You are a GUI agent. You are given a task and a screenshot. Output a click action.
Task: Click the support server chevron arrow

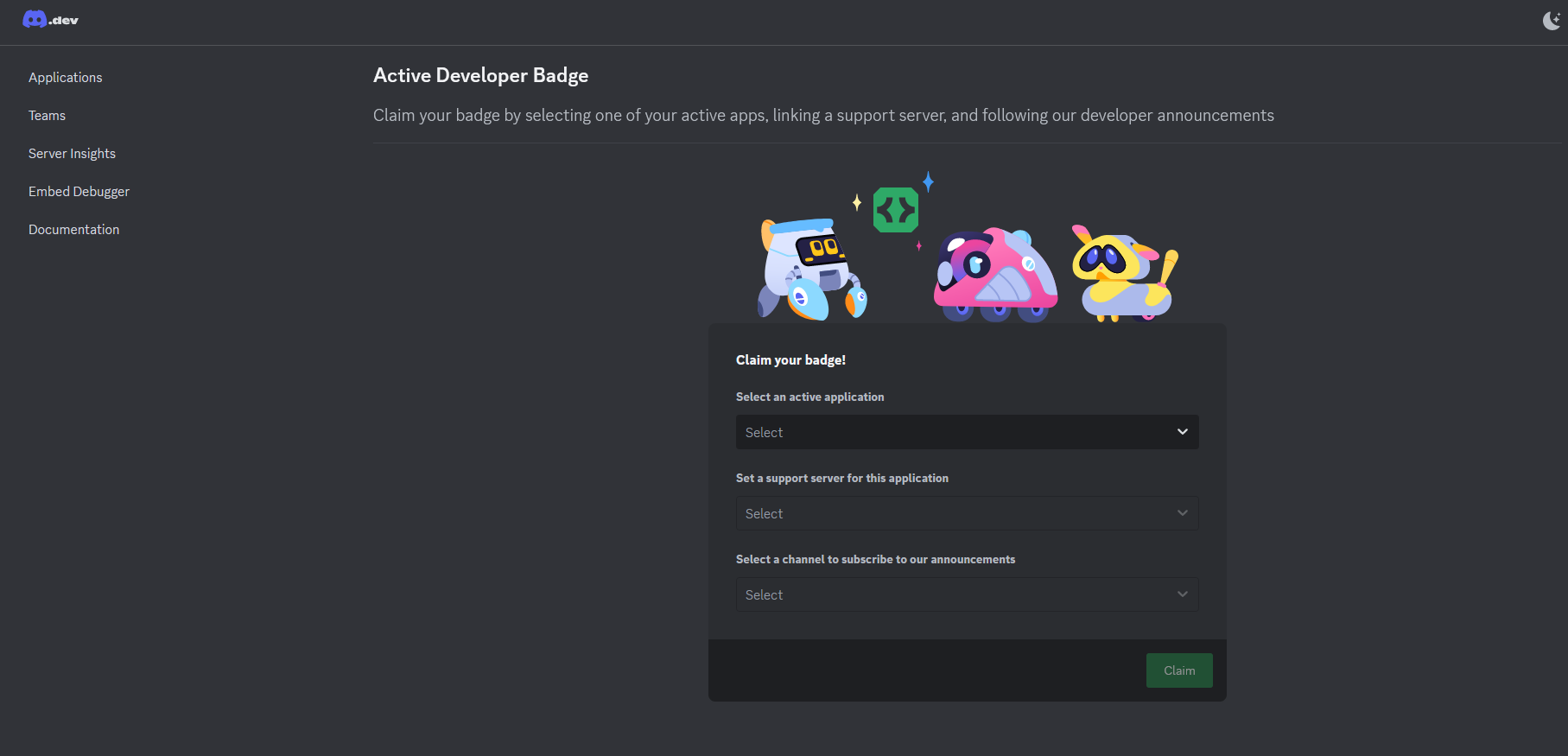[1182, 513]
